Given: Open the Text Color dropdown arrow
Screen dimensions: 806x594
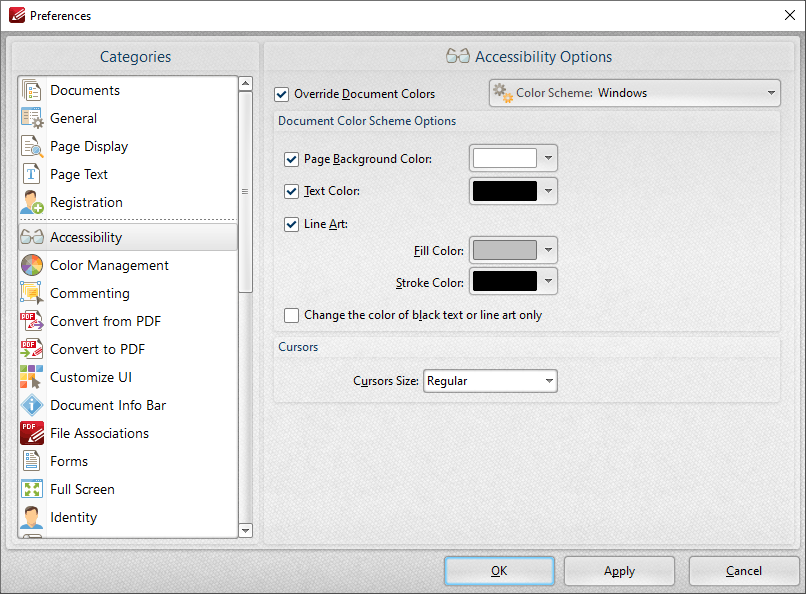Looking at the screenshot, I should [x=548, y=191].
